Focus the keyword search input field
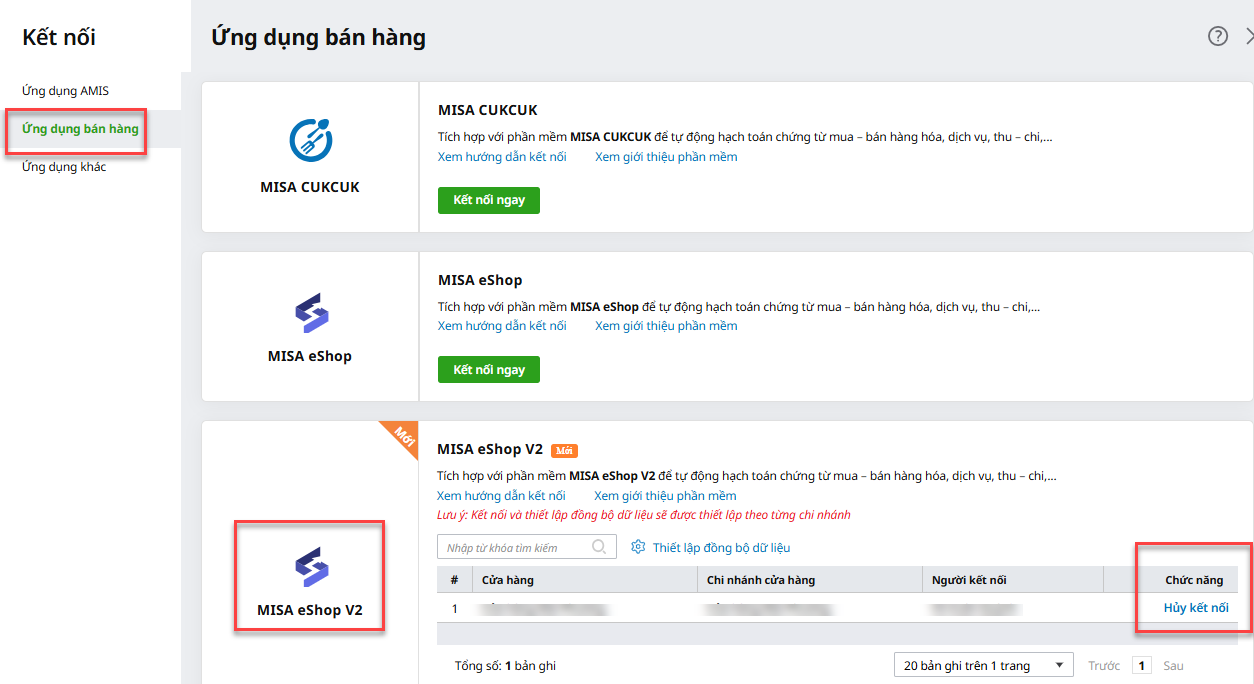The width and height of the screenshot is (1254, 684). pyautogui.click(x=515, y=548)
